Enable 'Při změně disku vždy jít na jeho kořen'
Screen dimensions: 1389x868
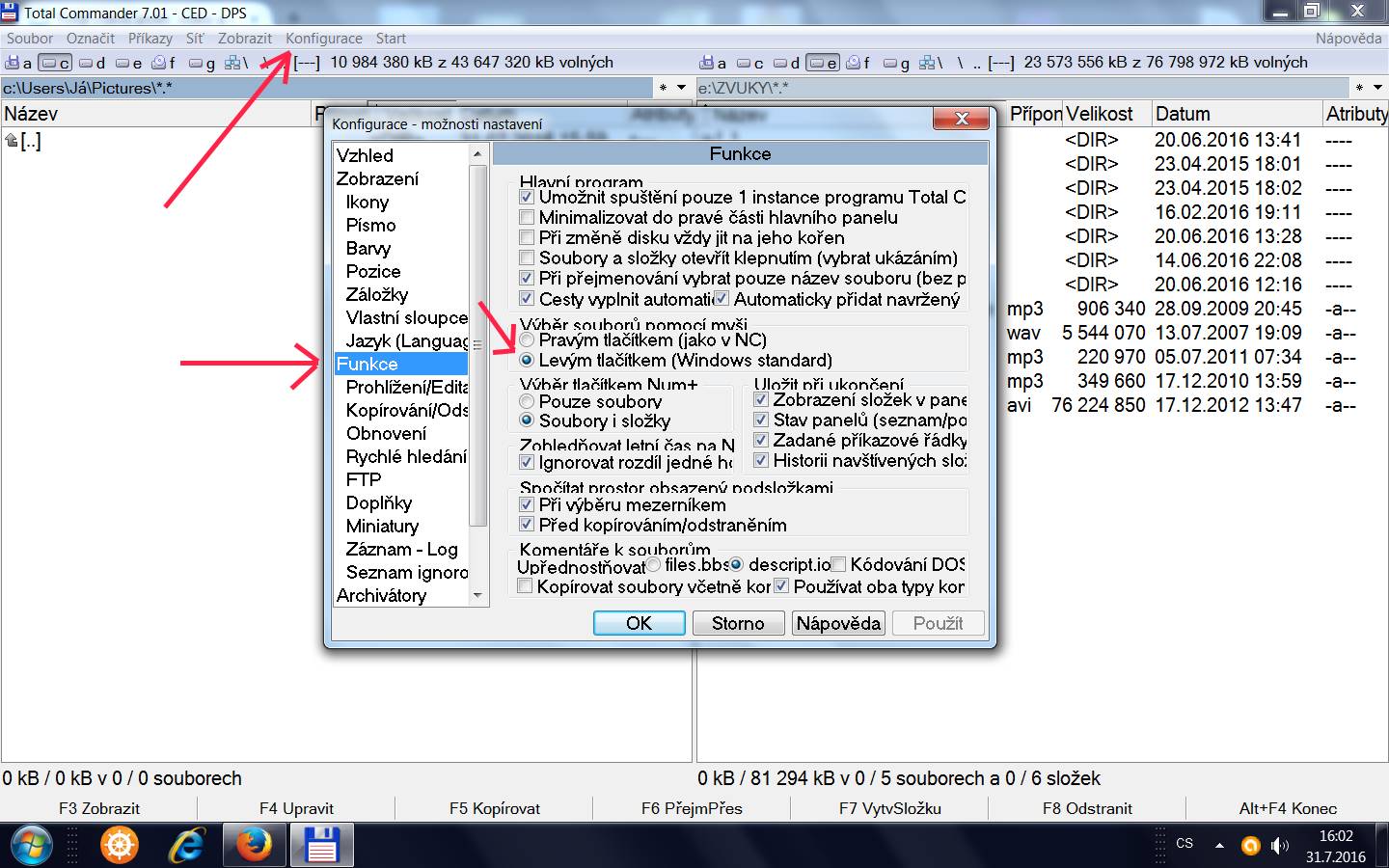coord(527,237)
